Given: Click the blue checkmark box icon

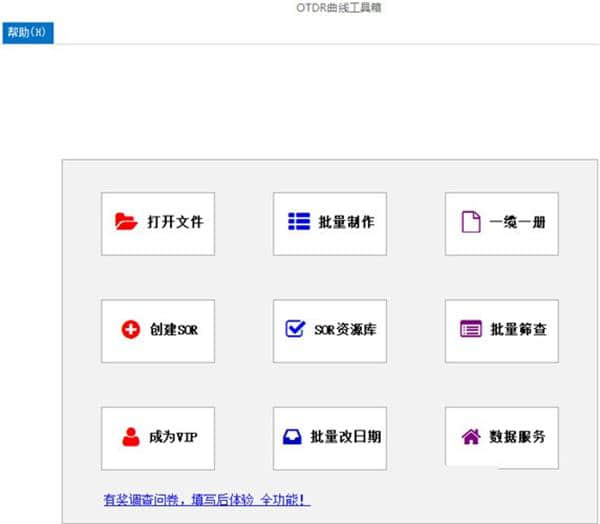Looking at the screenshot, I should pyautogui.click(x=295, y=329).
